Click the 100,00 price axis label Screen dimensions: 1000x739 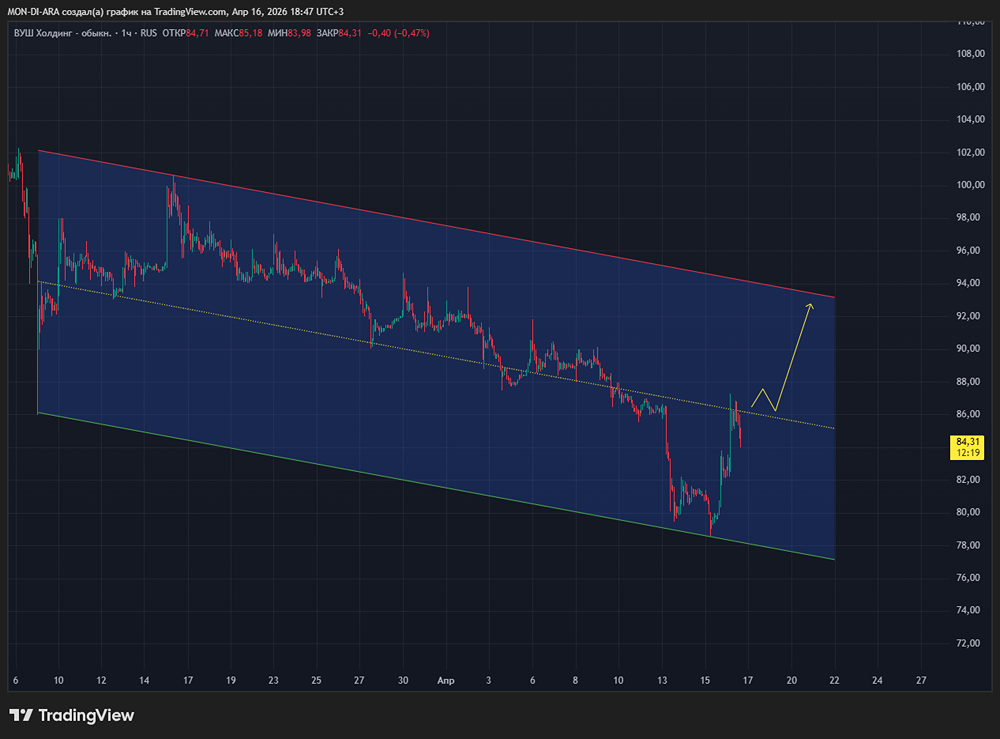coord(971,185)
